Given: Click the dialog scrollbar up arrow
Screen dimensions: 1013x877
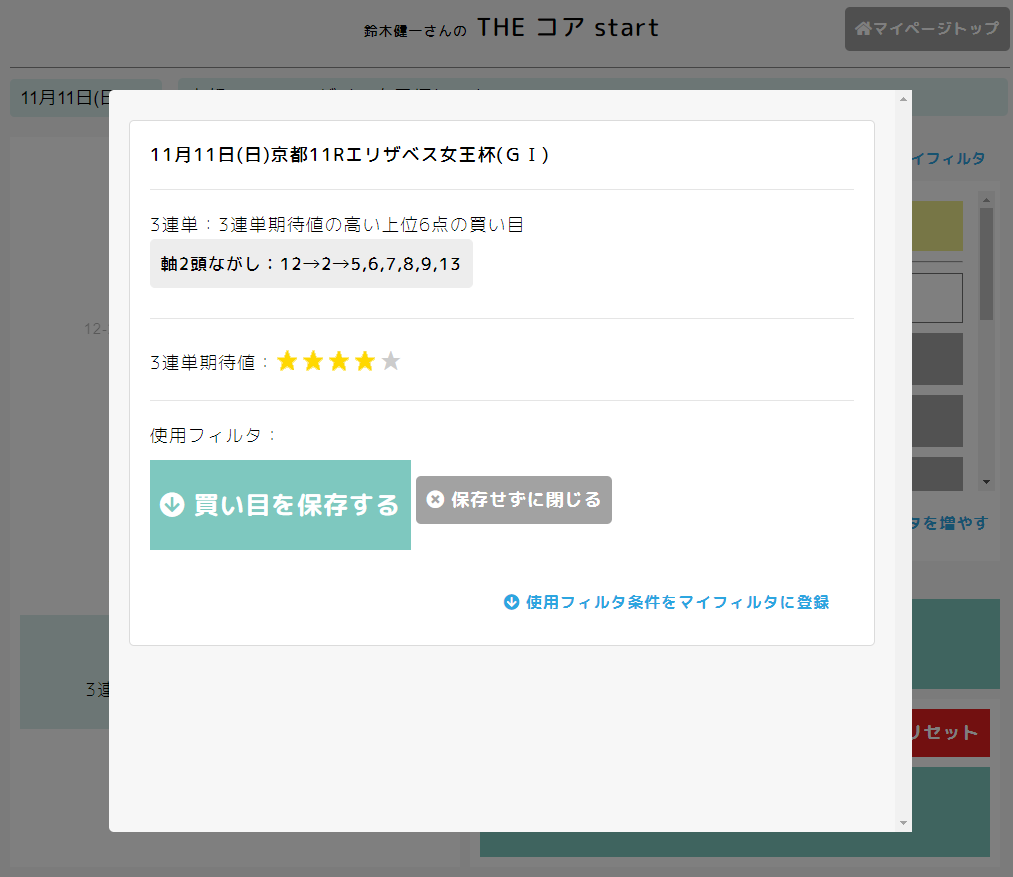Looking at the screenshot, I should (903, 99).
